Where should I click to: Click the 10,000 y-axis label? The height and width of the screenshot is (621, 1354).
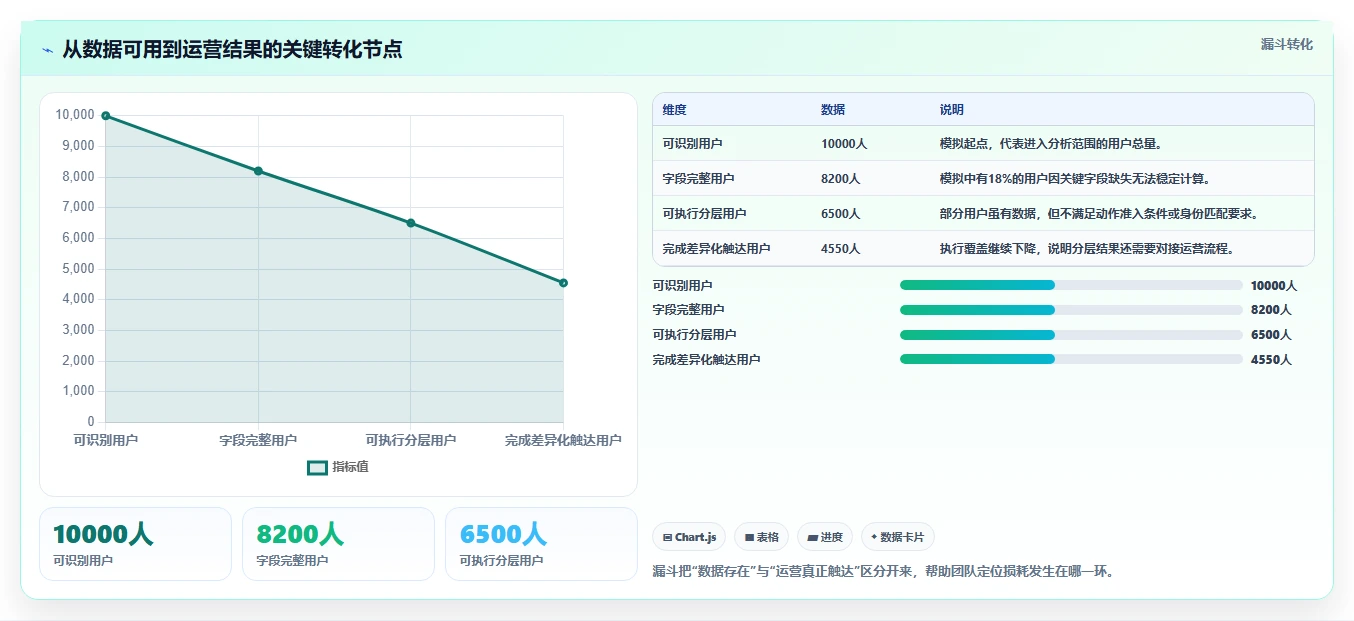point(75,115)
